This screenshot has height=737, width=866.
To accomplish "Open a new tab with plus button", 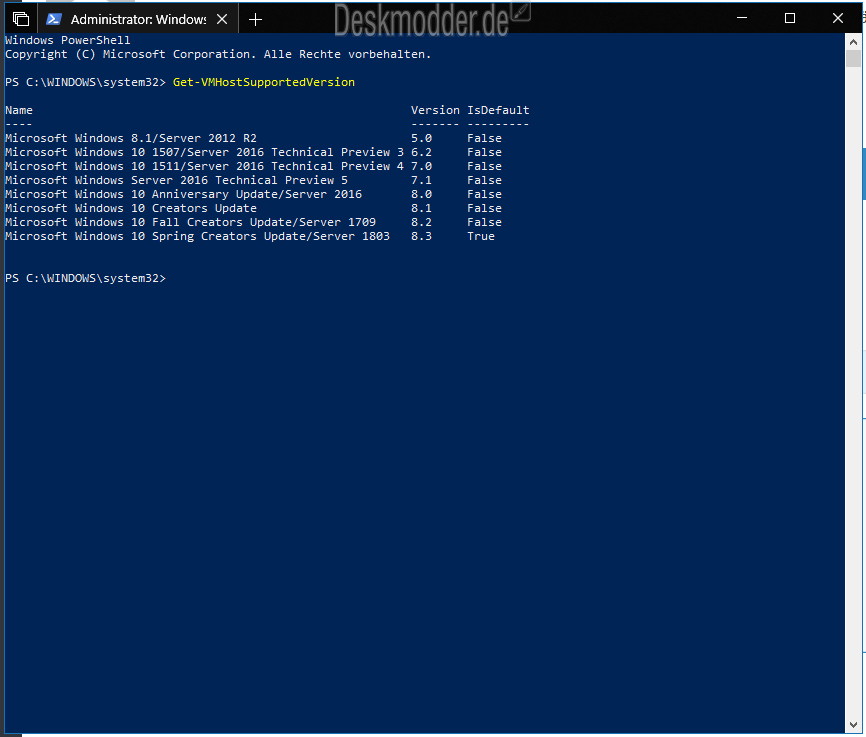I will (255, 20).
